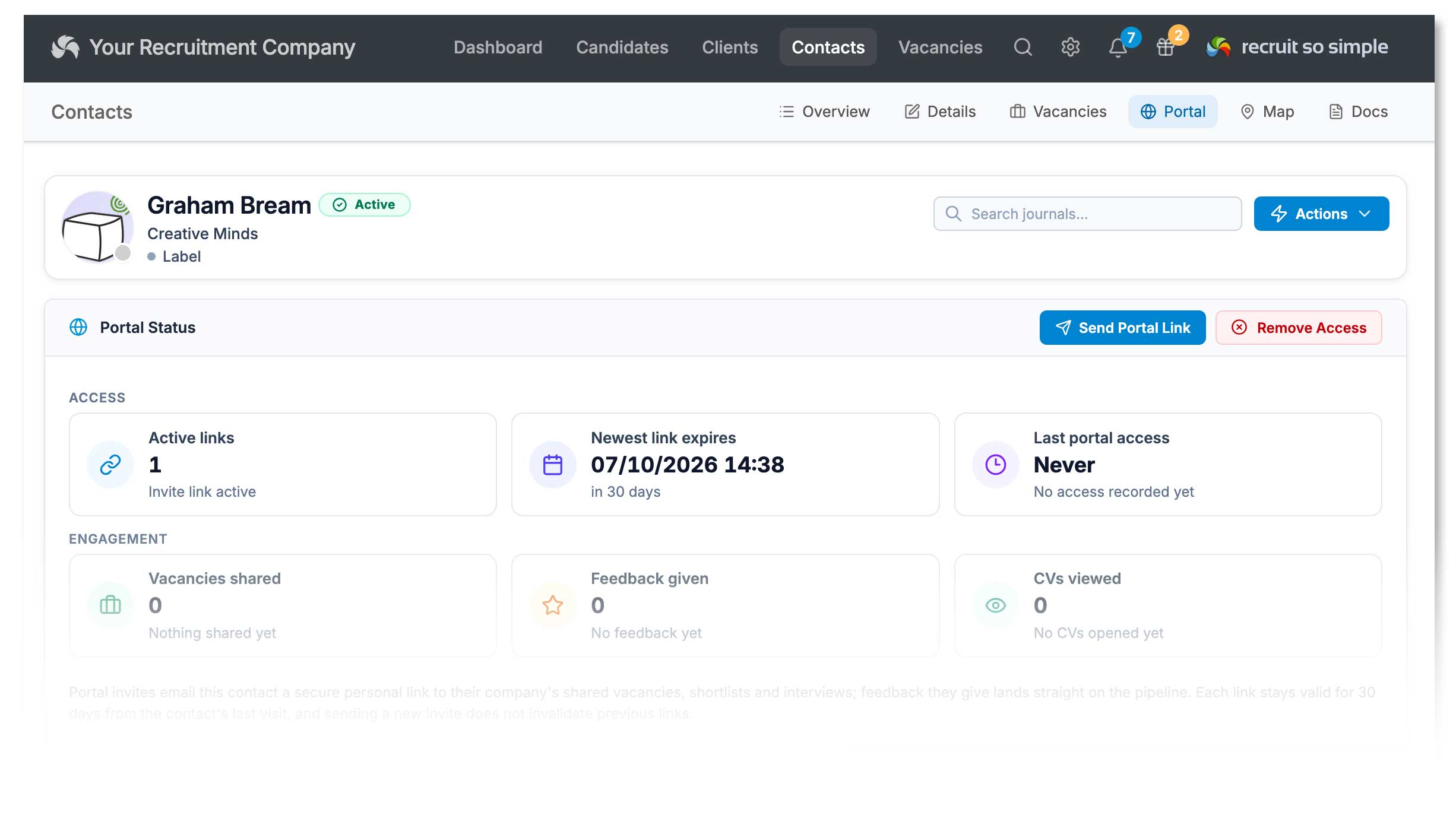Image resolution: width=1456 pixels, height=822 pixels.
Task: Click the CVs viewed eye icon
Action: 996,605
